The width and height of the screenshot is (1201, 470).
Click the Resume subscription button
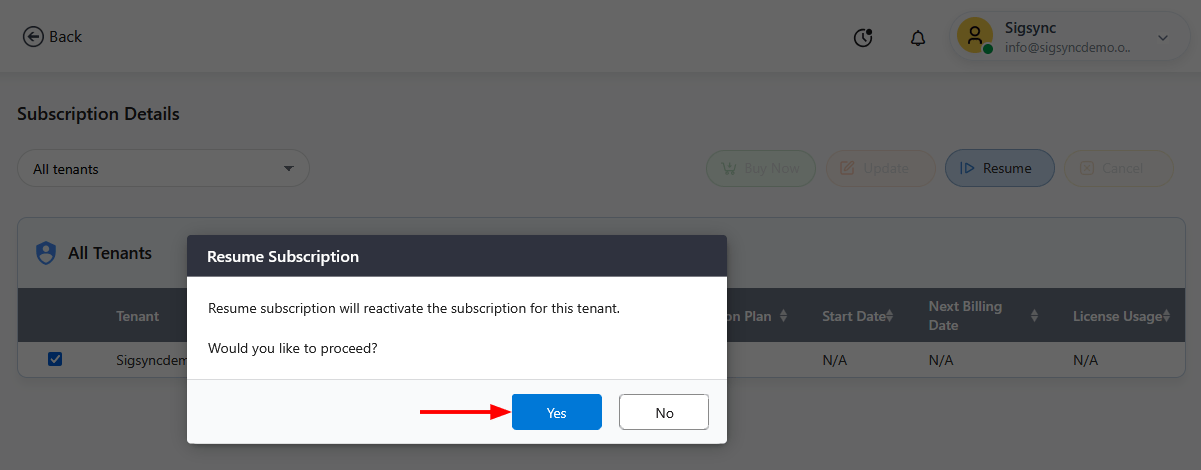(x=999, y=168)
